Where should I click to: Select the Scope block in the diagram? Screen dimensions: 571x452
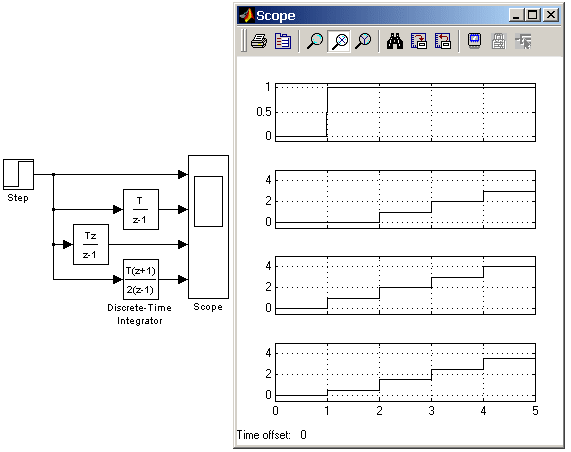(208, 227)
